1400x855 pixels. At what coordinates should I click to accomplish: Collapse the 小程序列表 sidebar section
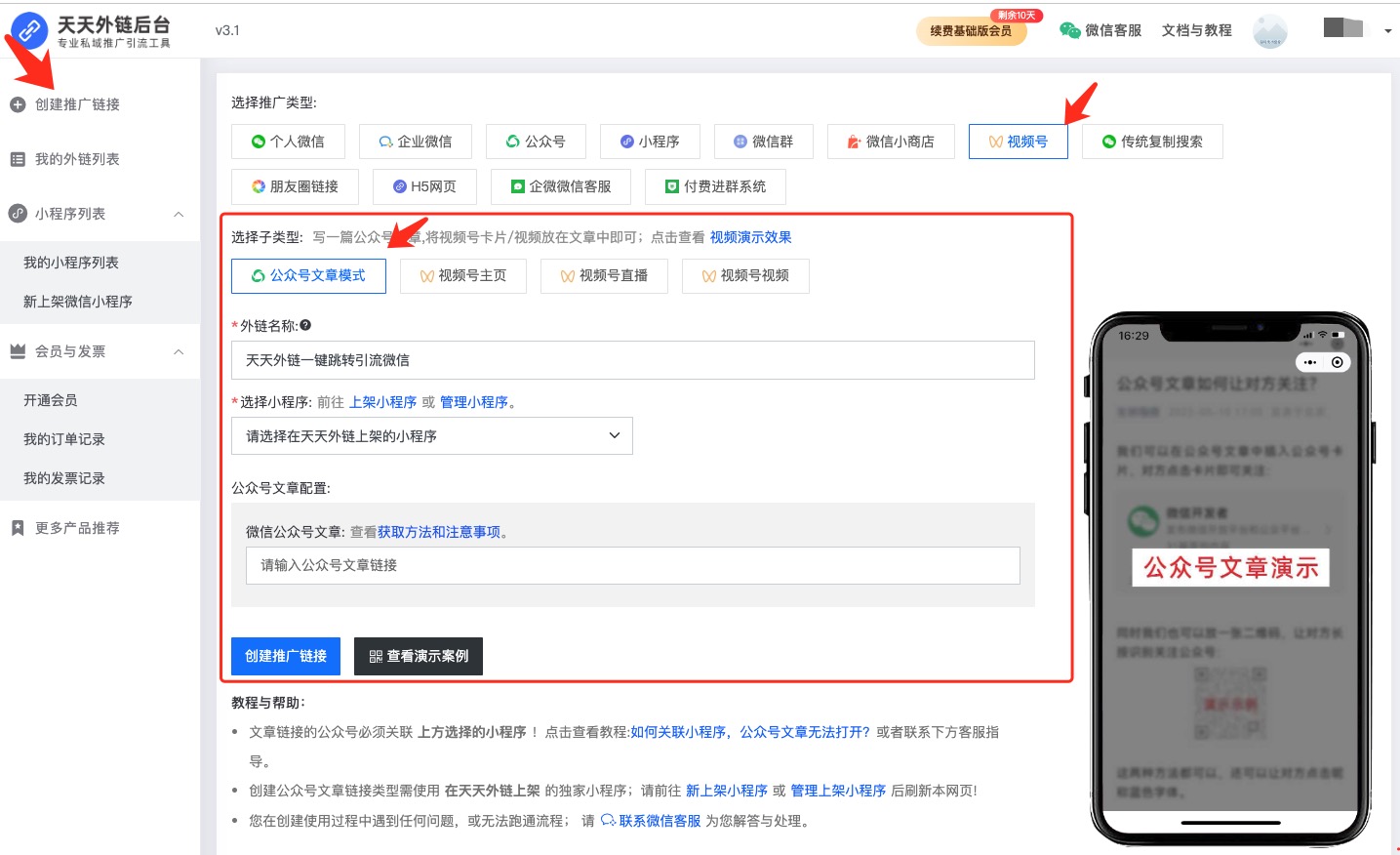(x=179, y=214)
